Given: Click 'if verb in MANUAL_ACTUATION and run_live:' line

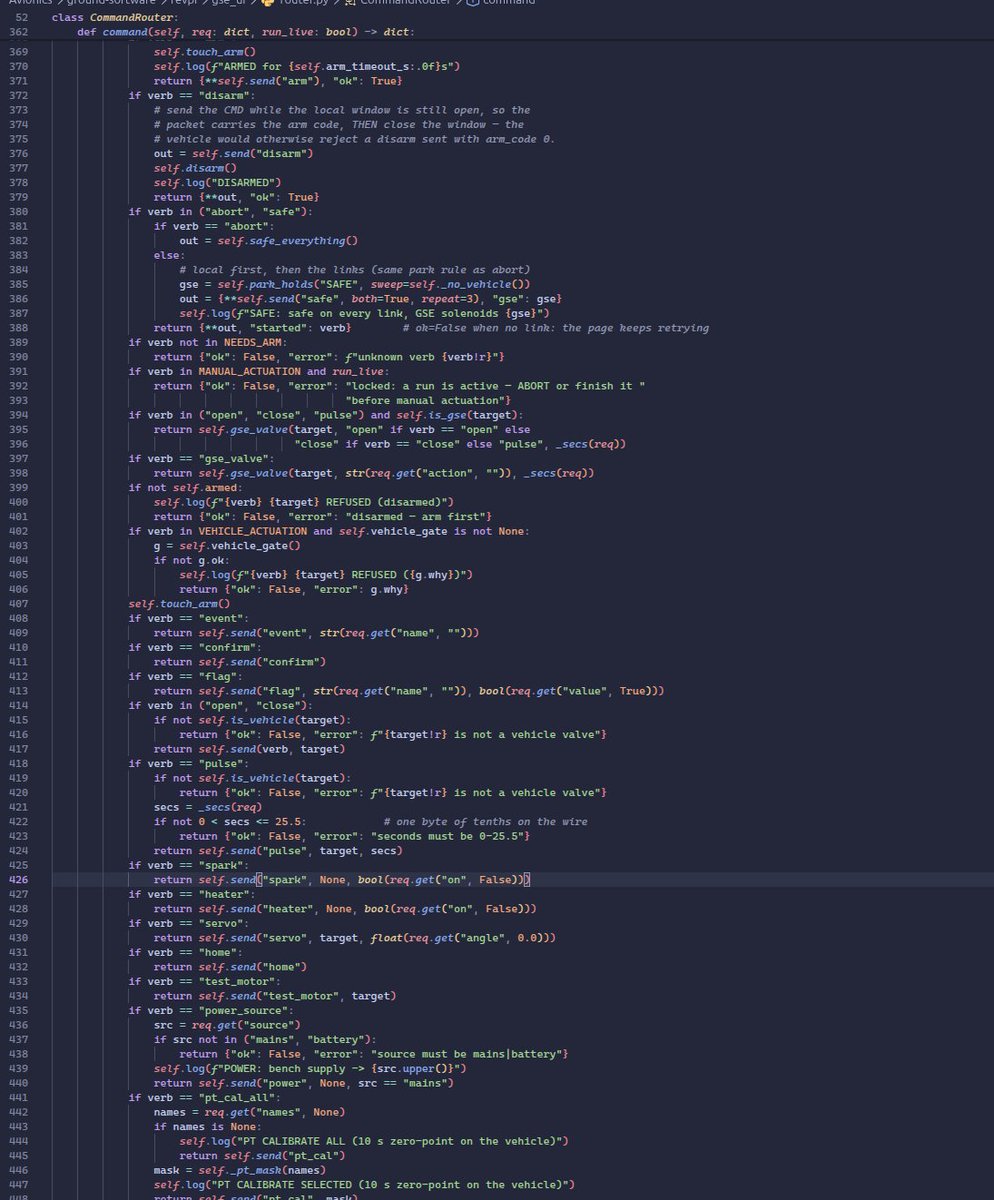Looking at the screenshot, I should [259, 371].
